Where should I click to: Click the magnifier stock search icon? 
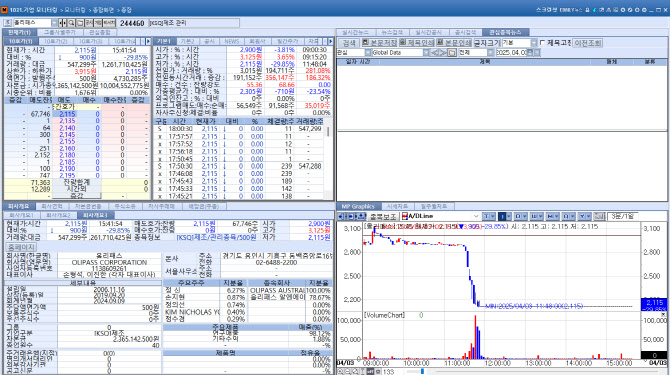(71, 23)
